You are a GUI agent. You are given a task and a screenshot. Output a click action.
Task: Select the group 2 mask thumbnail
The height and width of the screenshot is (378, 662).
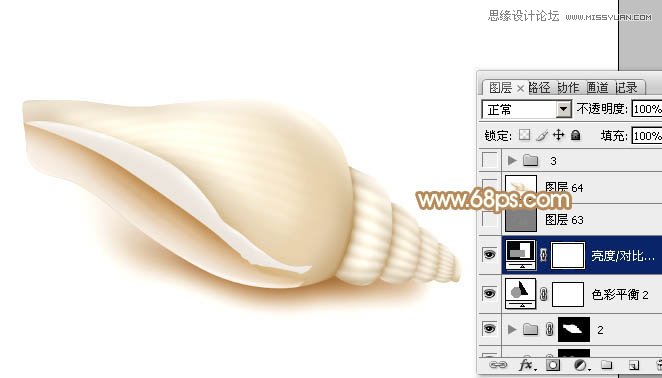tap(574, 329)
